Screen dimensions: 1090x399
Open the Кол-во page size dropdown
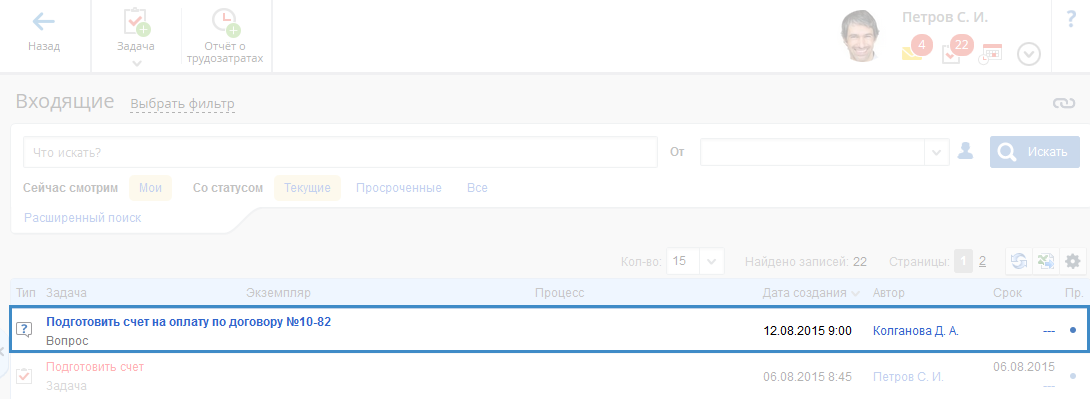[695, 261]
